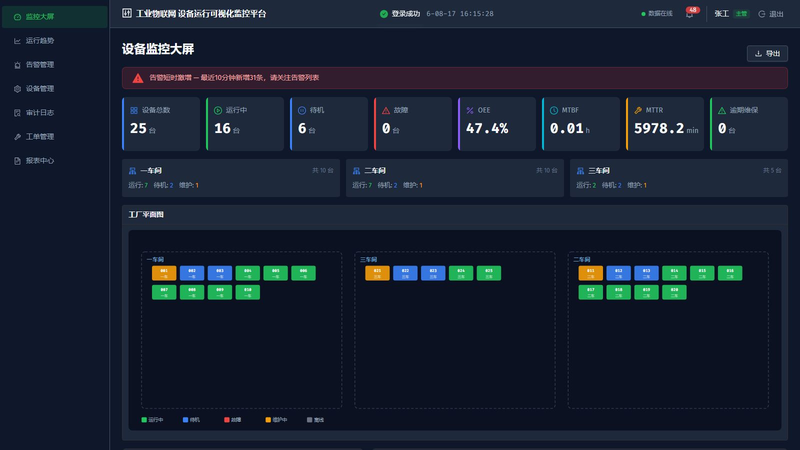The width and height of the screenshot is (800, 450).
Task: Click the 设备总数 grid icon
Action: (134, 110)
